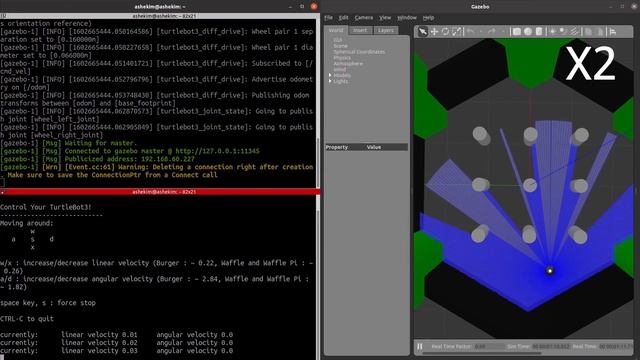Focus the upper gazebo log terminal title bar
The height and width of the screenshot is (360, 640).
[160, 16]
